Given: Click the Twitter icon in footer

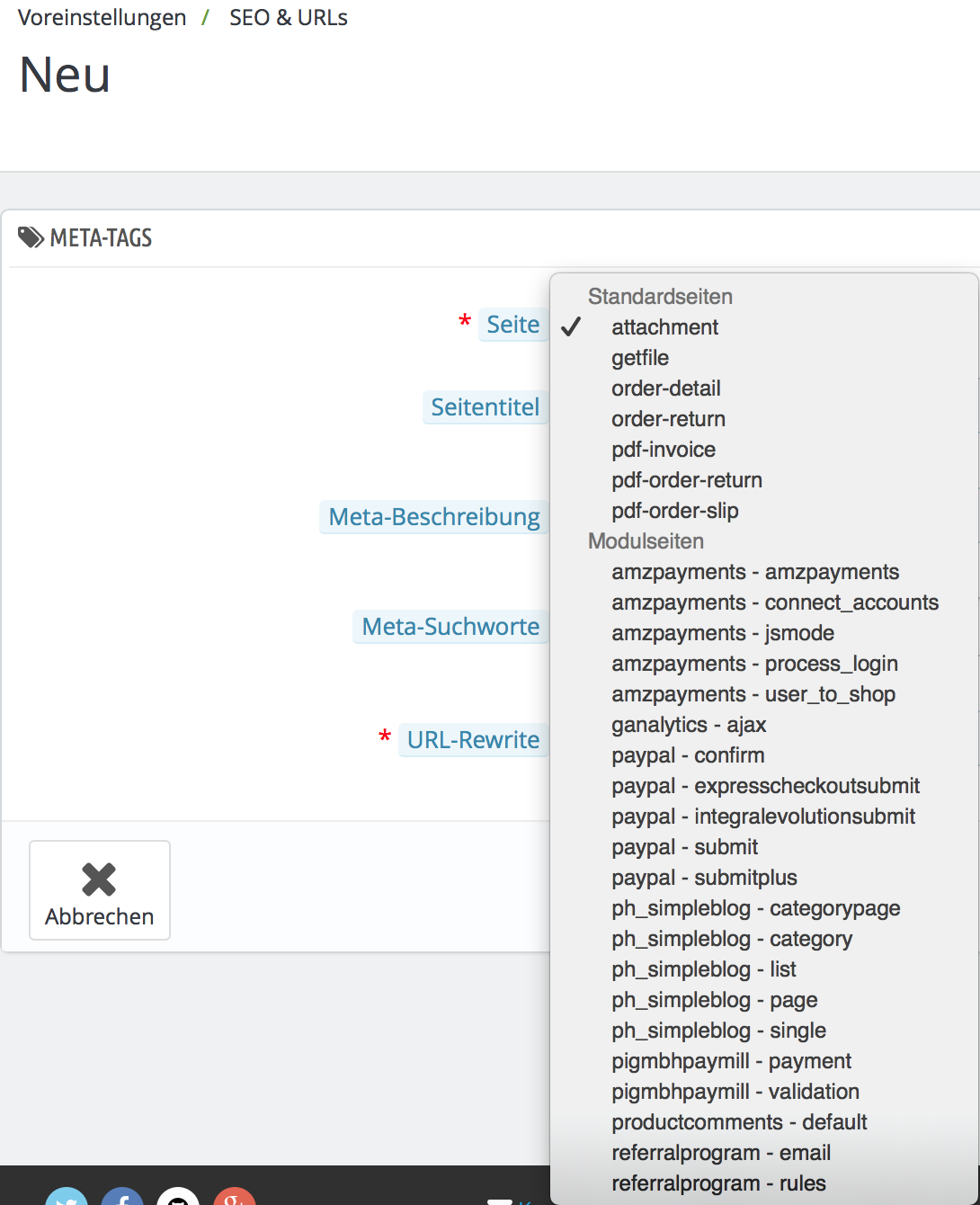Looking at the screenshot, I should click(67, 1198).
